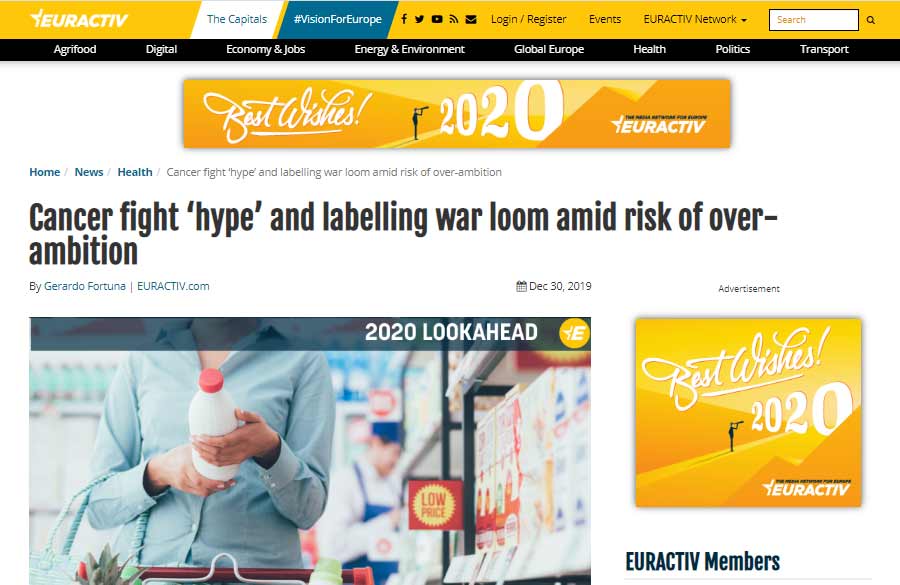Open author Gerardo Fortuna's page

[x=84, y=286]
